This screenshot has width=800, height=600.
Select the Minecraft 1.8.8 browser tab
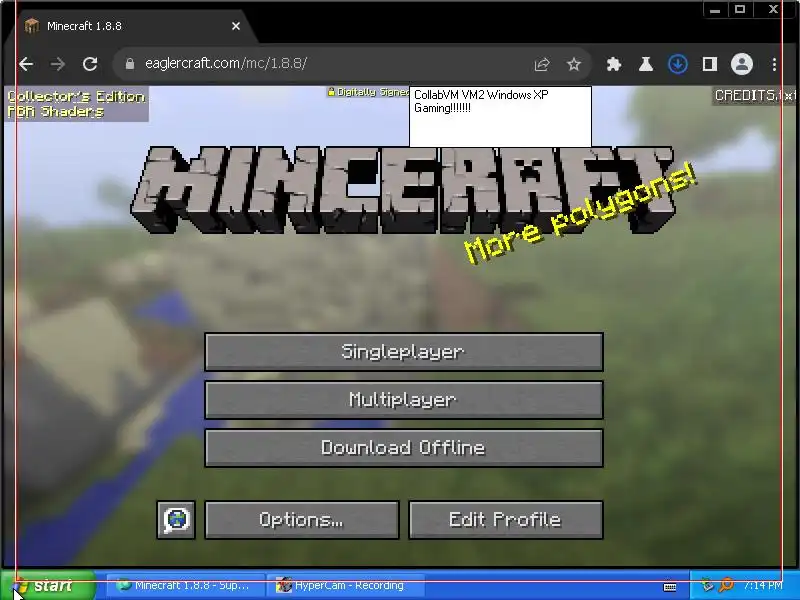pyautogui.click(x=130, y=26)
